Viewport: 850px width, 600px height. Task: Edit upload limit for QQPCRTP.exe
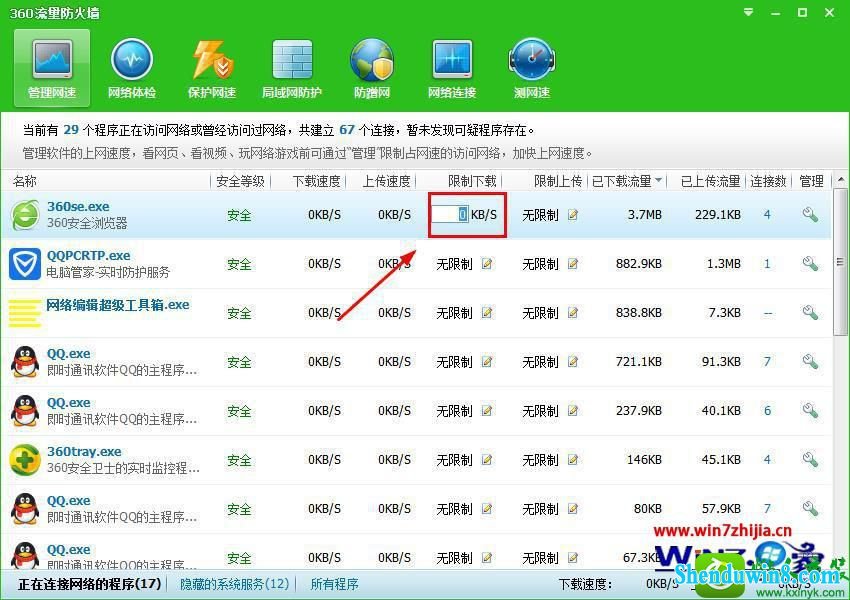click(572, 264)
